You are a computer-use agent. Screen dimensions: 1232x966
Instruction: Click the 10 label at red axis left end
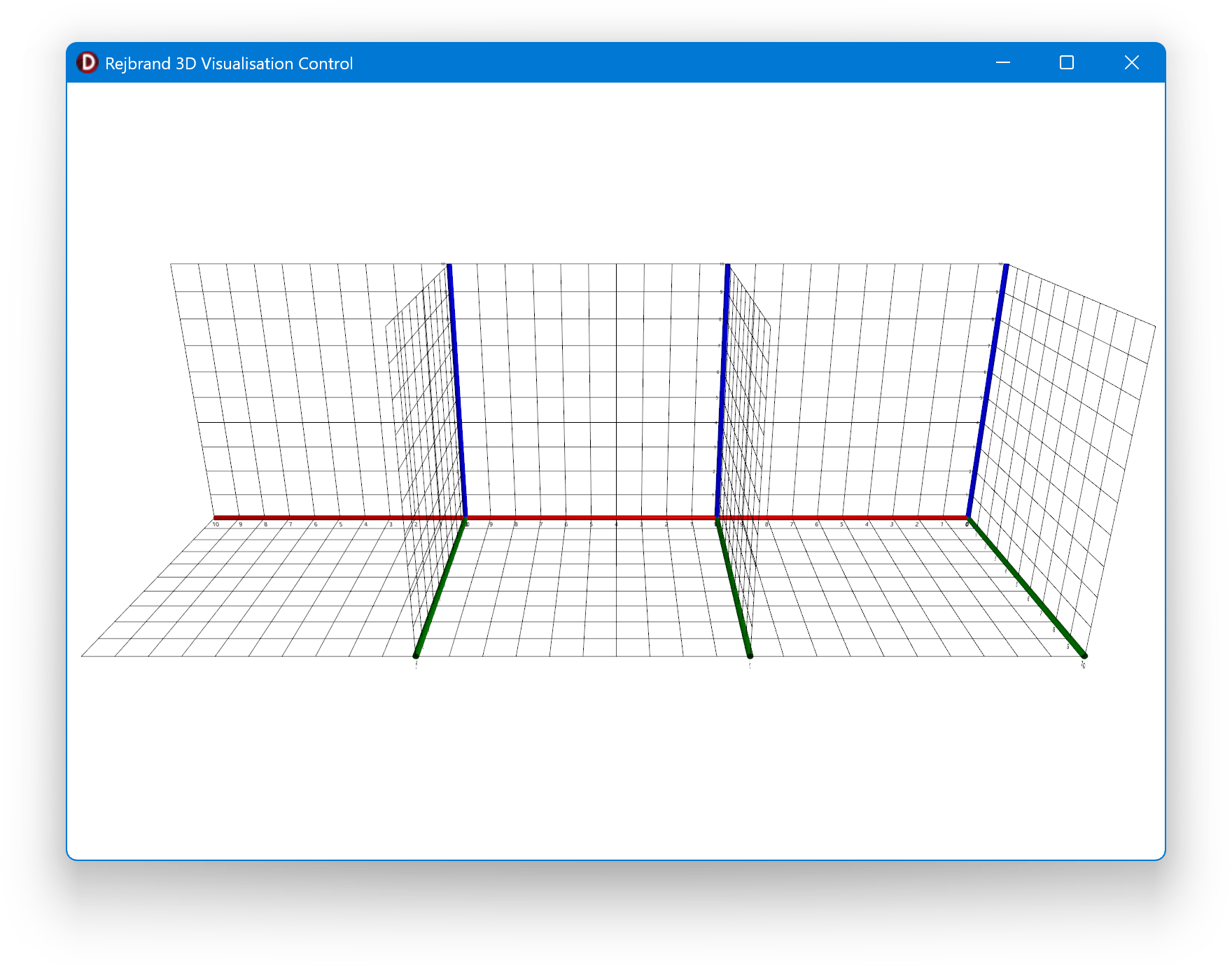coord(216,524)
